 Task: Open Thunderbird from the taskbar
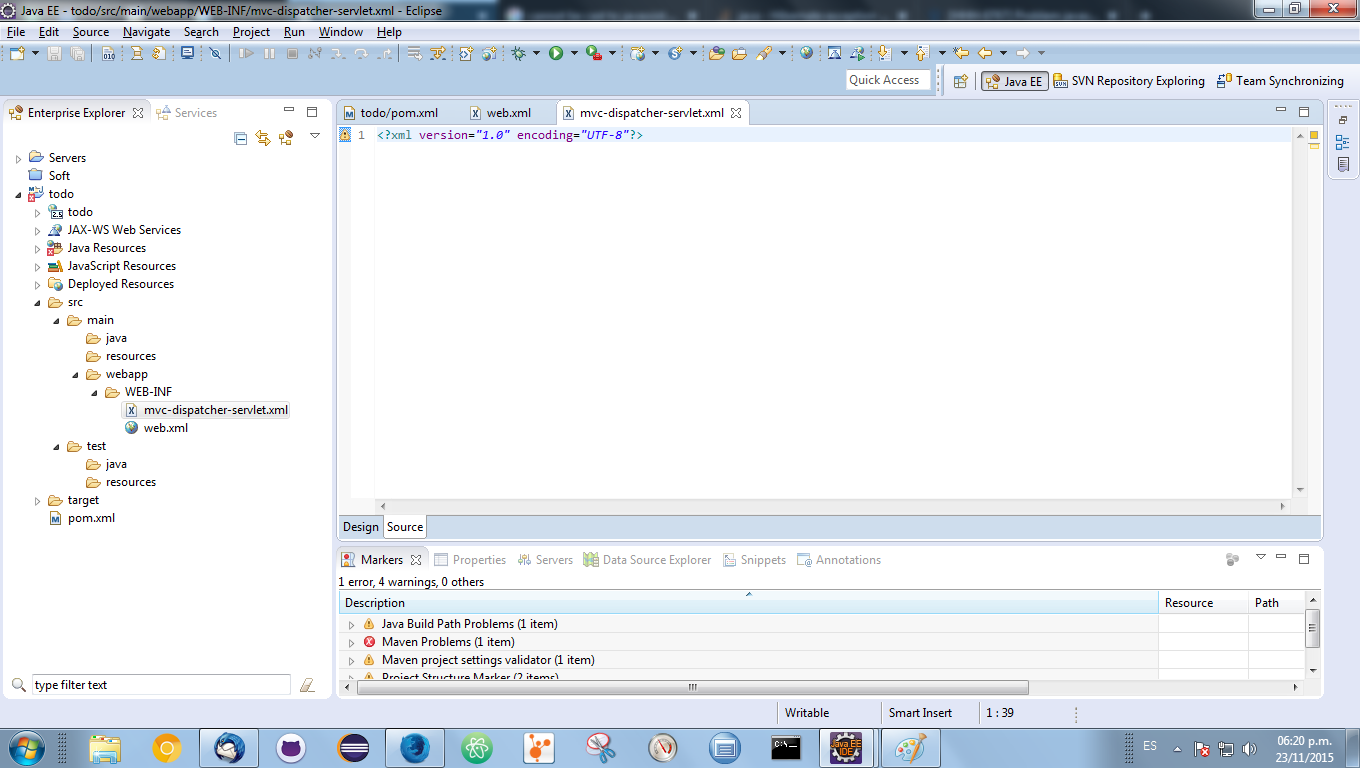click(x=229, y=747)
